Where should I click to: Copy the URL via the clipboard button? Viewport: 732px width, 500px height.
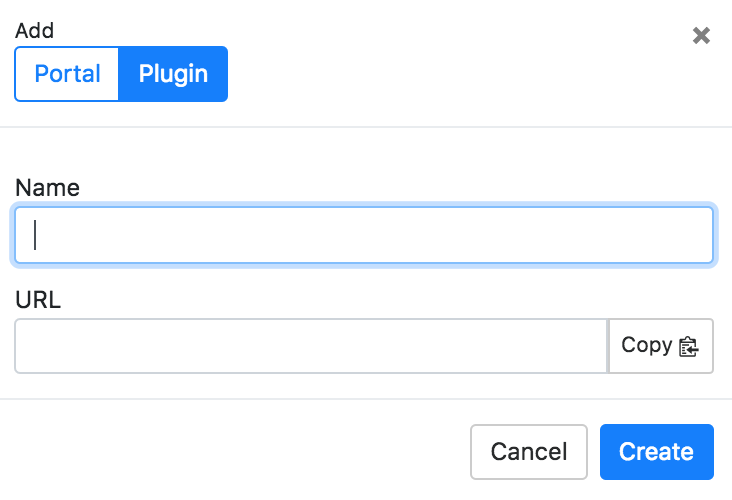coord(660,346)
